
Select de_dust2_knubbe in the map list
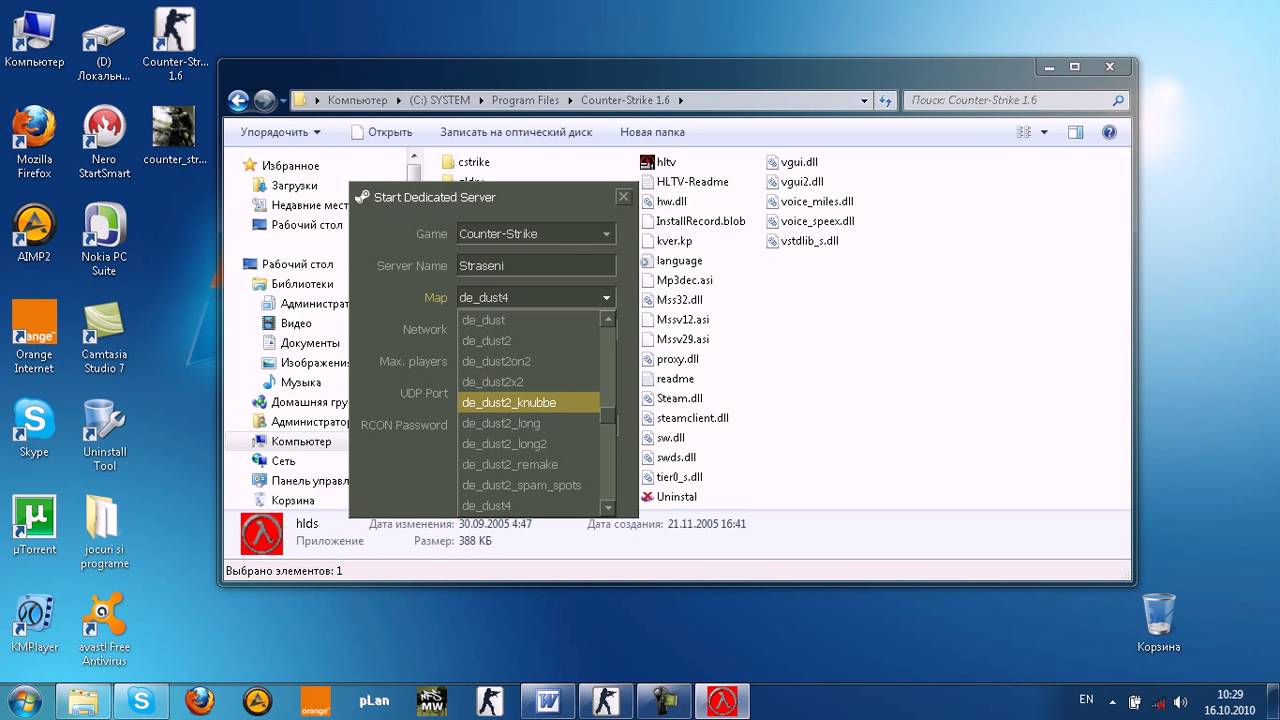point(528,402)
